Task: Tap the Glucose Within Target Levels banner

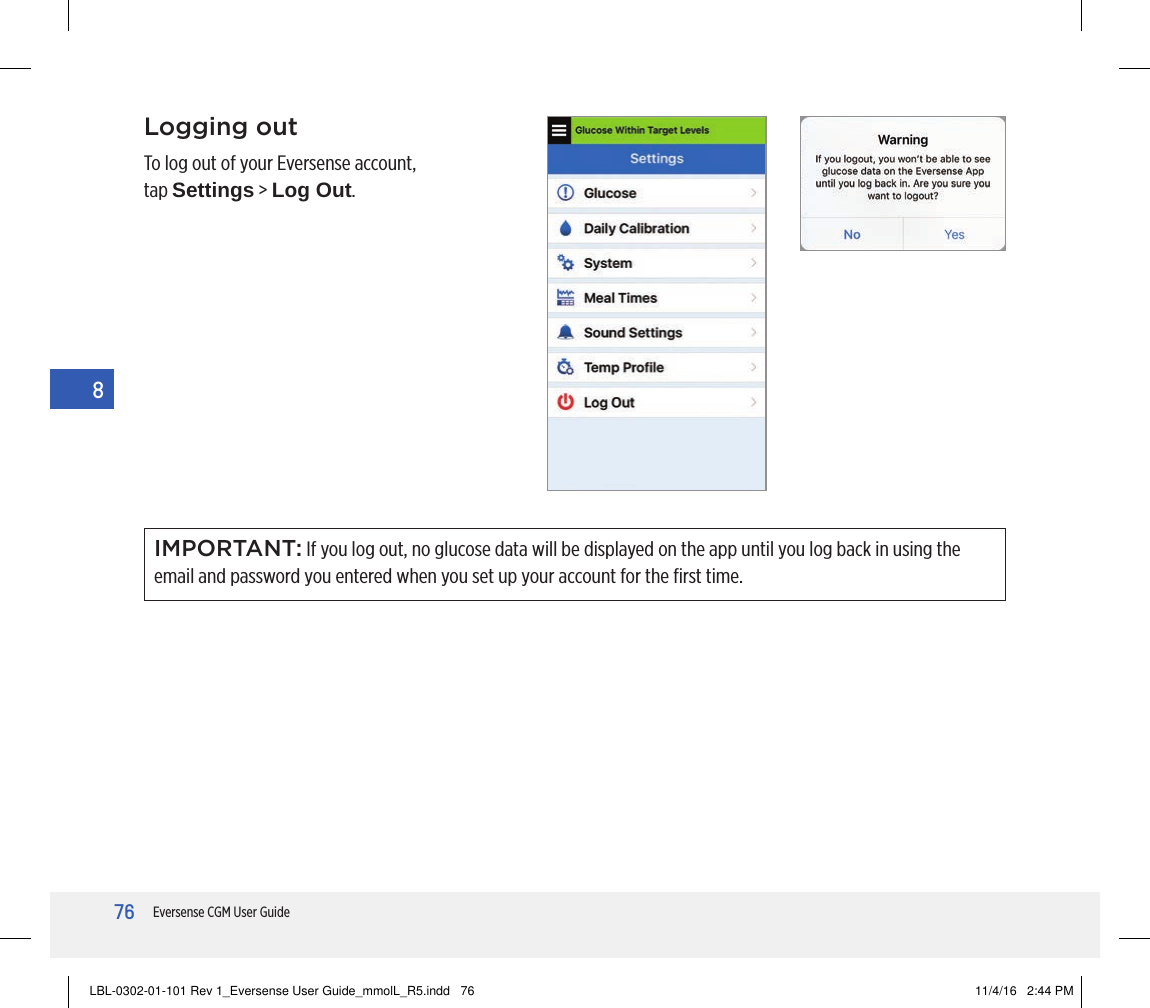Action: (x=668, y=131)
